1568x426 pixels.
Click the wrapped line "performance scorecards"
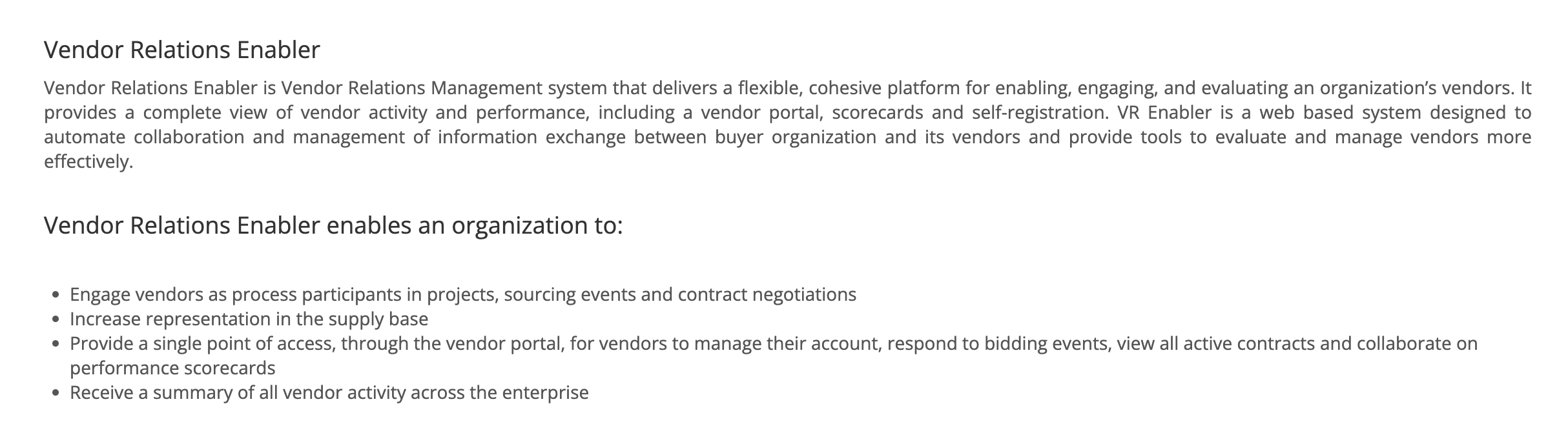tap(172, 368)
